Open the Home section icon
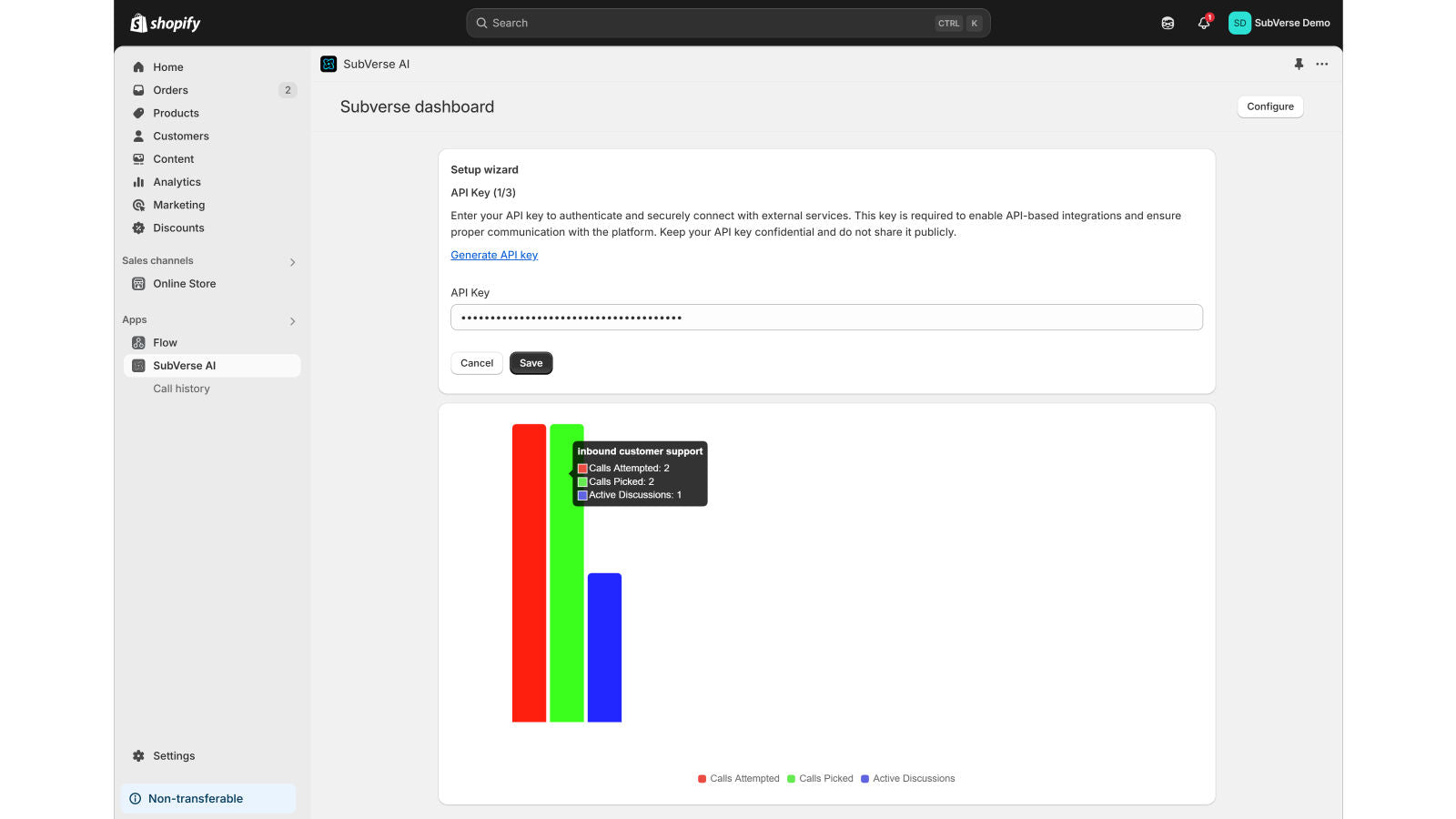This screenshot has height=819, width=1456. coord(138,66)
